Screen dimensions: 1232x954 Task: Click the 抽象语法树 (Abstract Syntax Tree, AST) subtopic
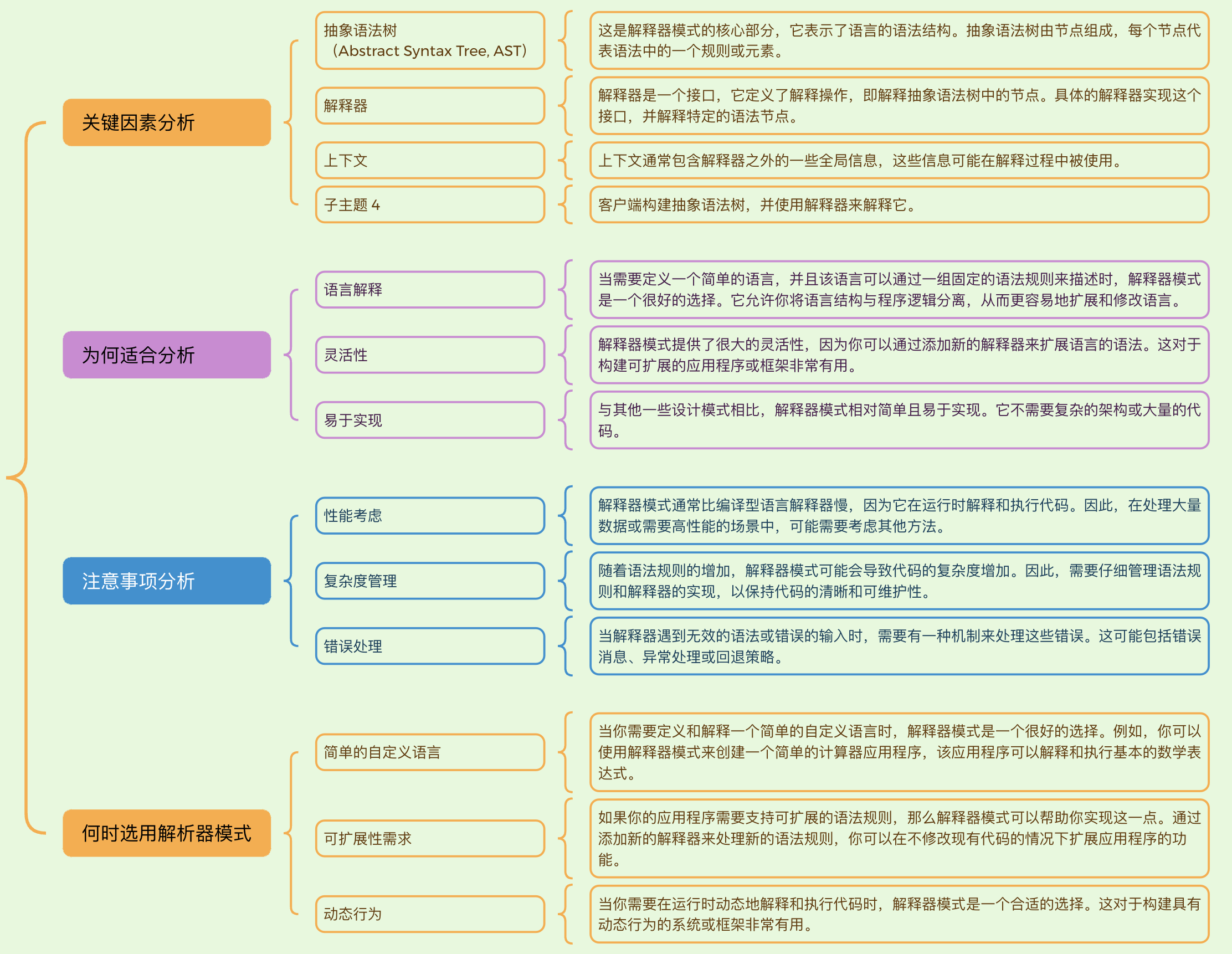[430, 40]
